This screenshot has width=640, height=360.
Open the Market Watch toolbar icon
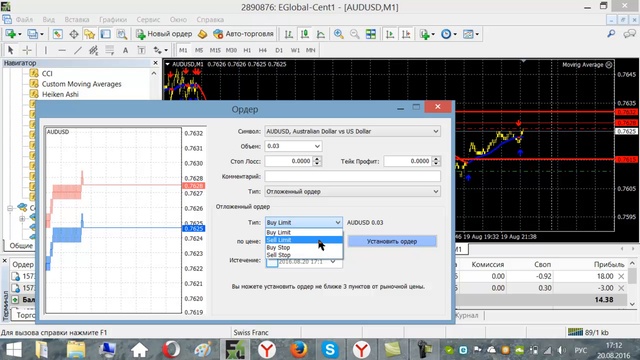[x=58, y=34]
